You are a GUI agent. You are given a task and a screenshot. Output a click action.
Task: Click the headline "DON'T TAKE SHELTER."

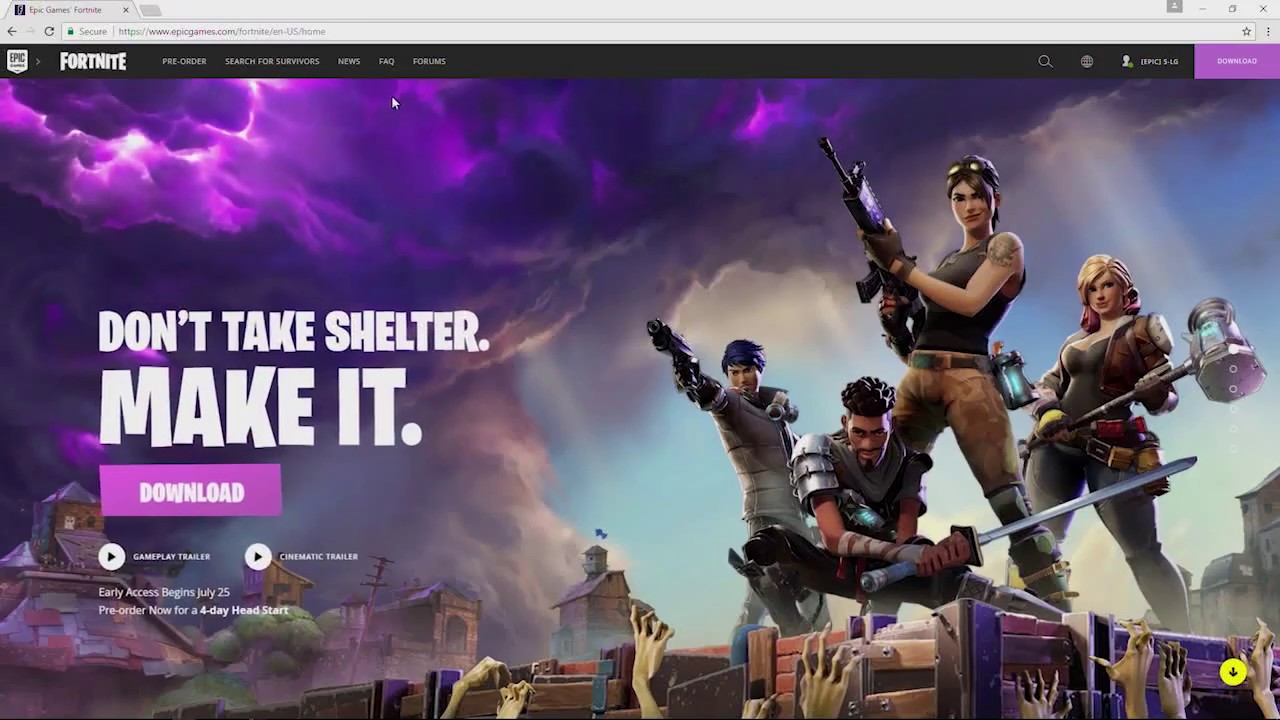(294, 331)
